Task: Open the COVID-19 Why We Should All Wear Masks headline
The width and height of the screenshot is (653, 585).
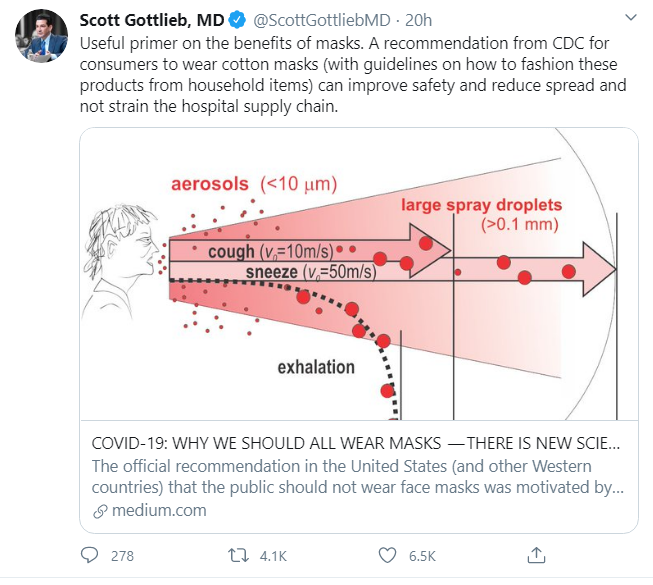Action: (356, 443)
